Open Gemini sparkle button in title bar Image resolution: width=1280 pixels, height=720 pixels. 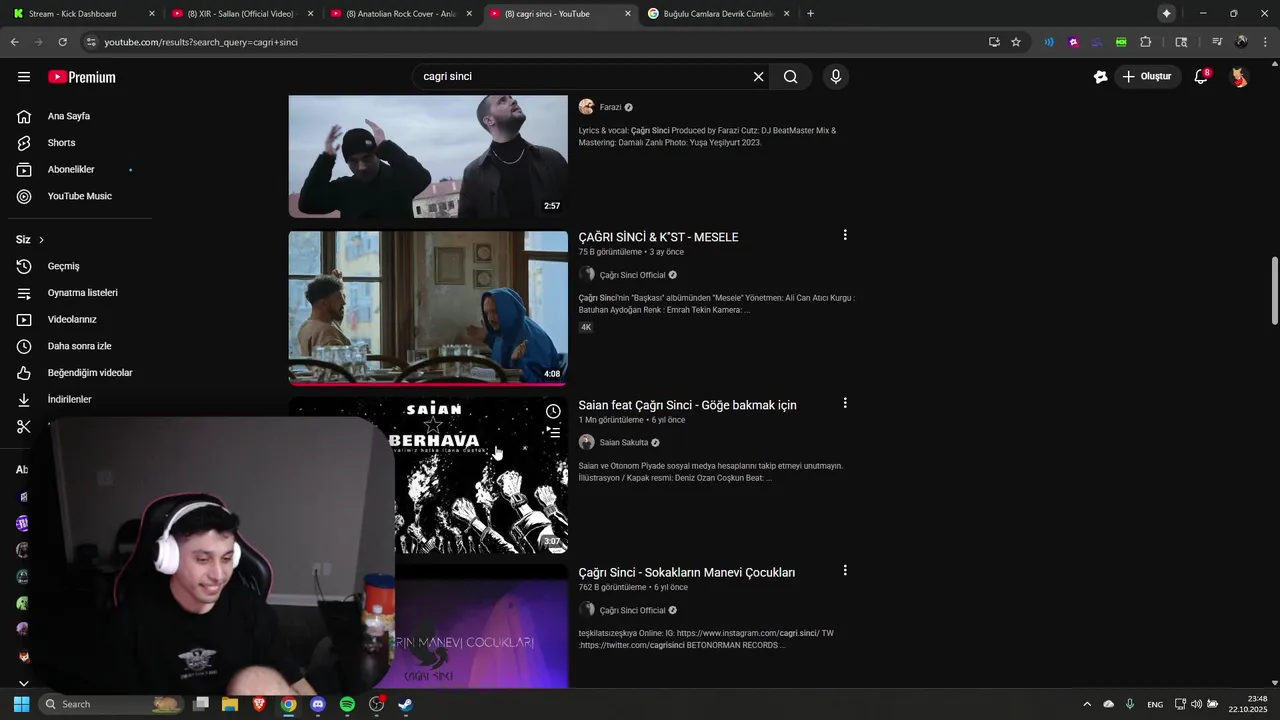[x=1166, y=14]
